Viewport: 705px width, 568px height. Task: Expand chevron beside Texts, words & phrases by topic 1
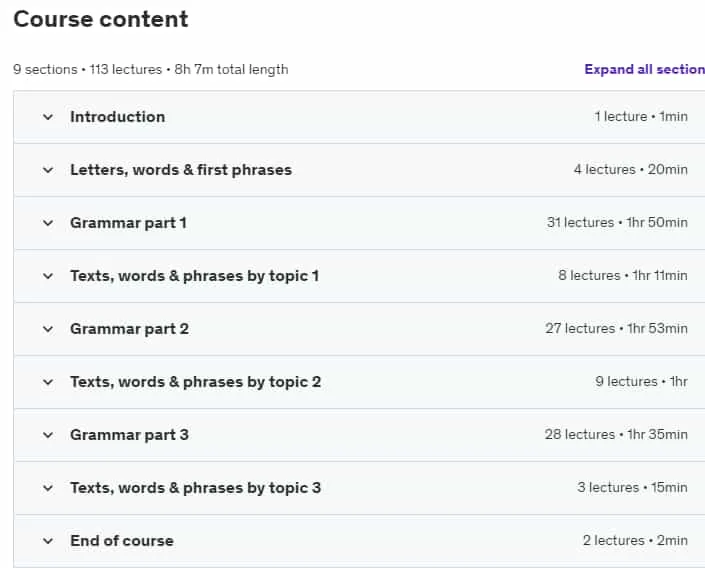coord(48,276)
